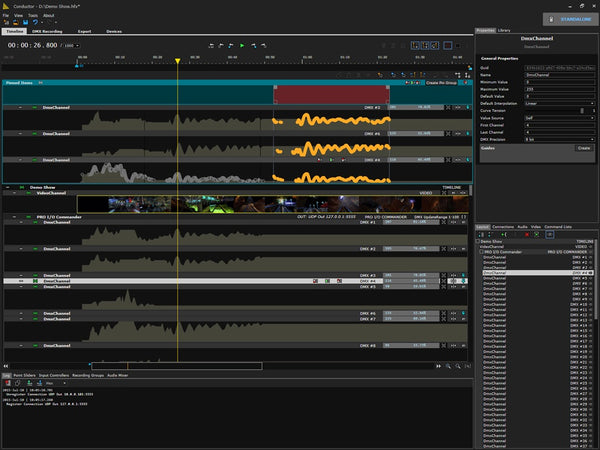The image size is (600, 450).
Task: Open the Default Interpolation dropdown
Action: pos(560,103)
